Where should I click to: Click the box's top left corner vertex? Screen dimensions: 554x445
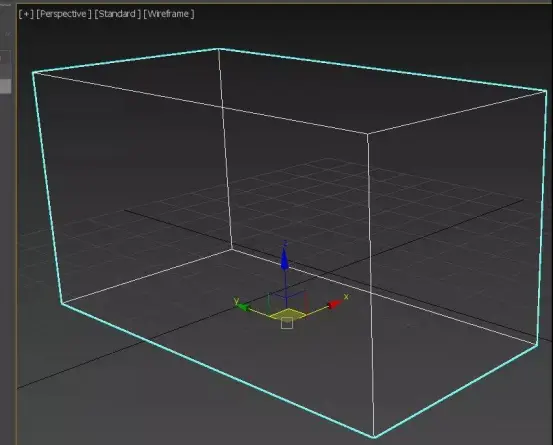33,72
